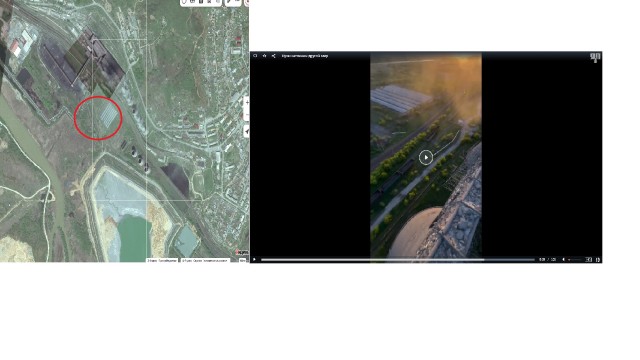The image size is (640, 360).
Task: Add the video to favorites (star icon)
Action: coord(264,56)
